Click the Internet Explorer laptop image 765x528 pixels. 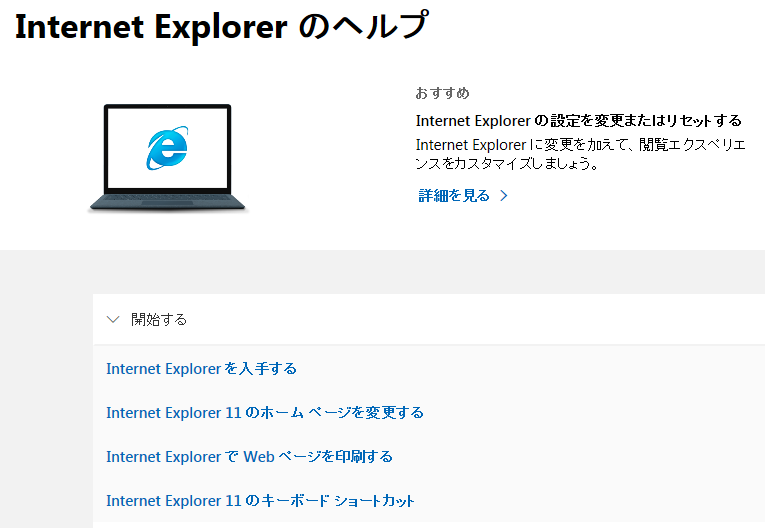[x=167, y=158]
